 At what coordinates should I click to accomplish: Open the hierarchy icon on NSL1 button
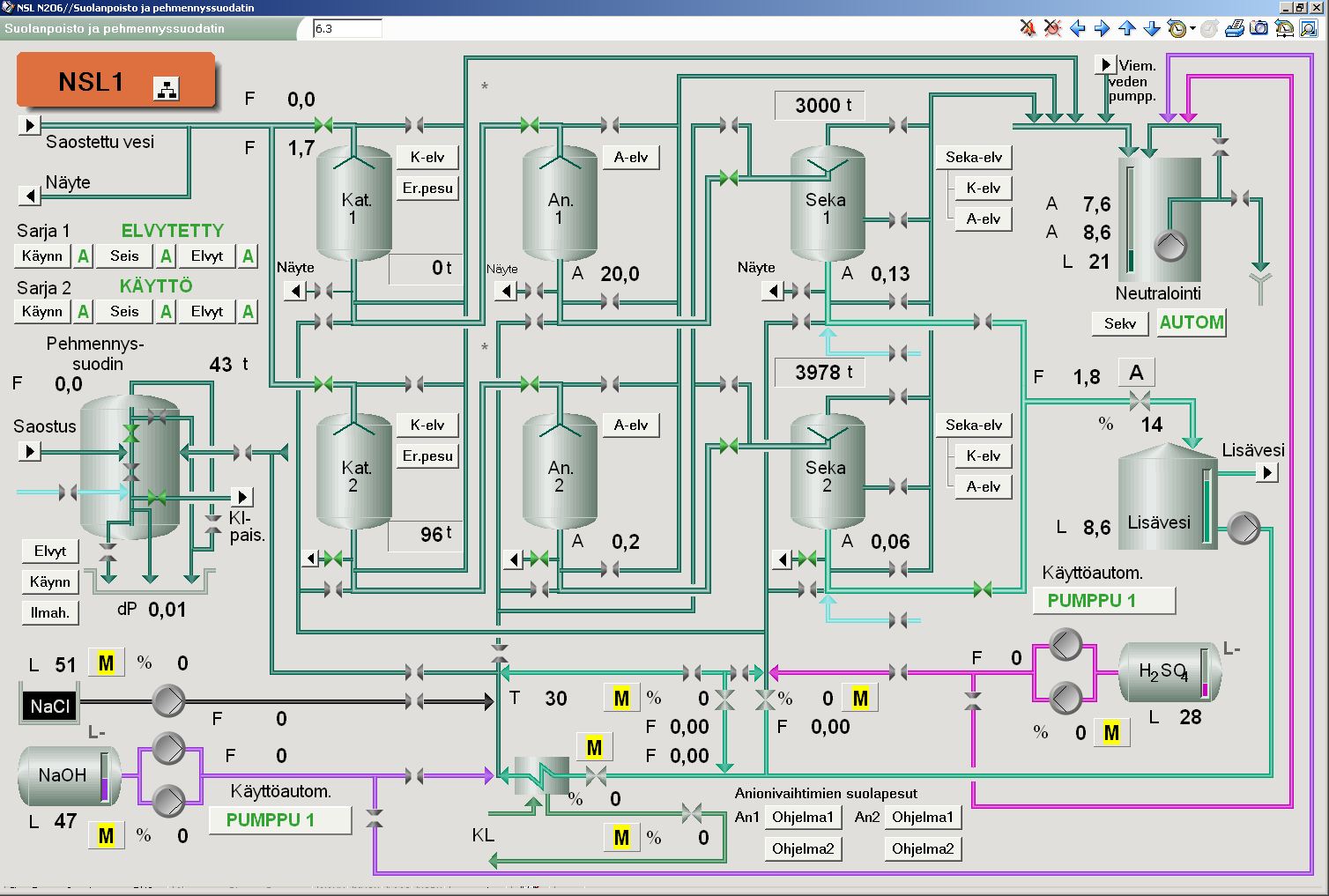(x=167, y=88)
